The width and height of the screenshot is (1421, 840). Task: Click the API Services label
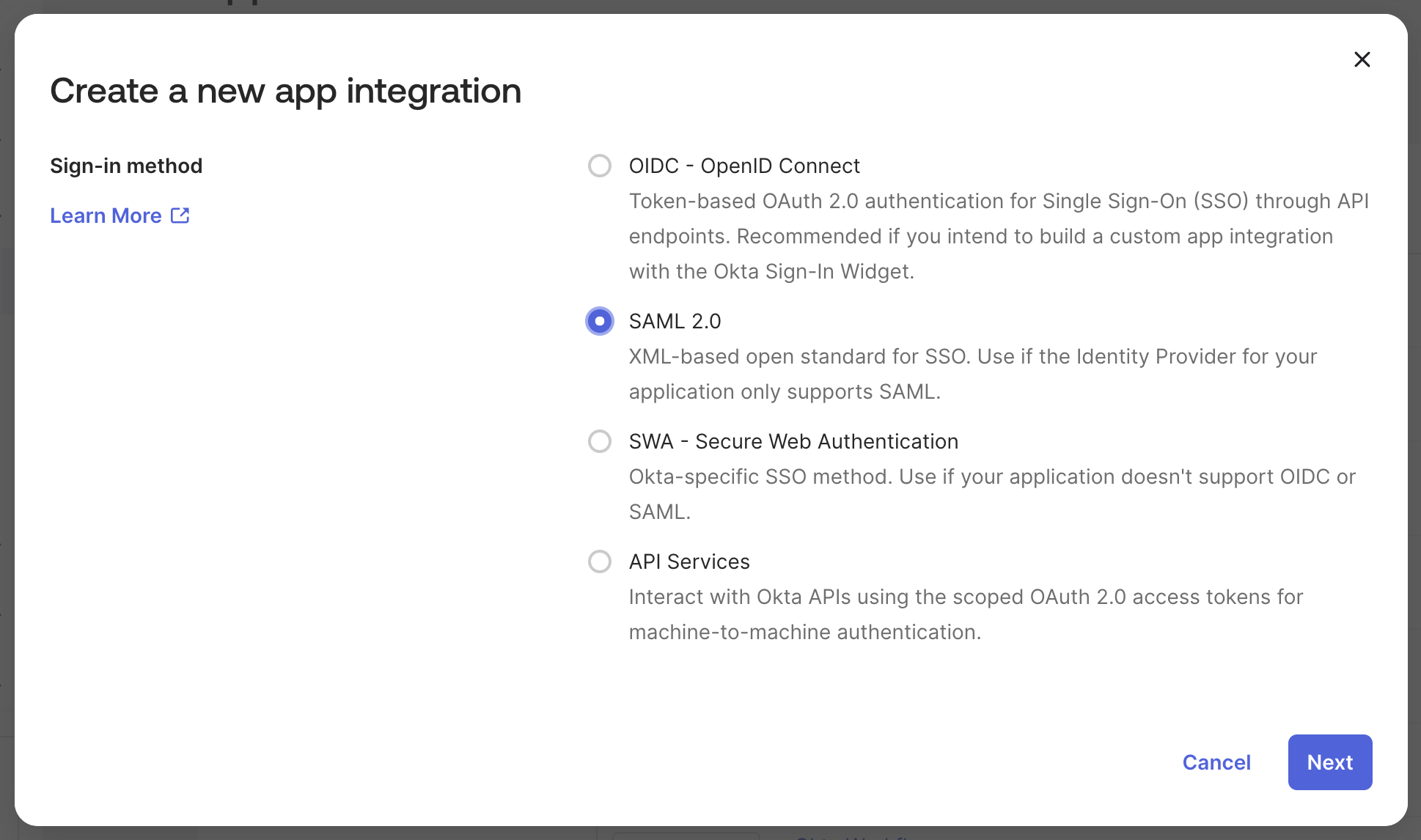689,561
